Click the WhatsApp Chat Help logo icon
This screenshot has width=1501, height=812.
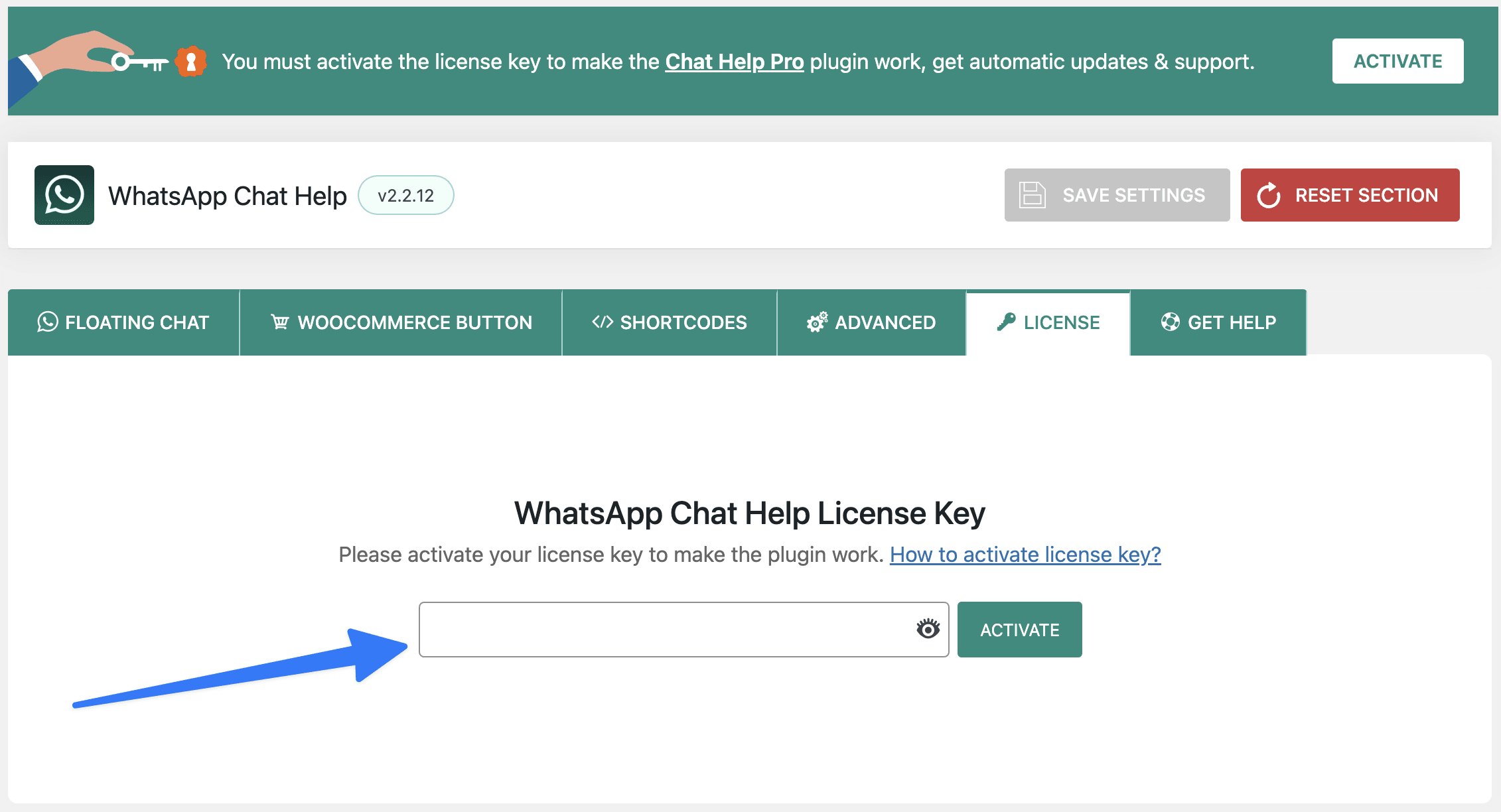click(x=64, y=195)
